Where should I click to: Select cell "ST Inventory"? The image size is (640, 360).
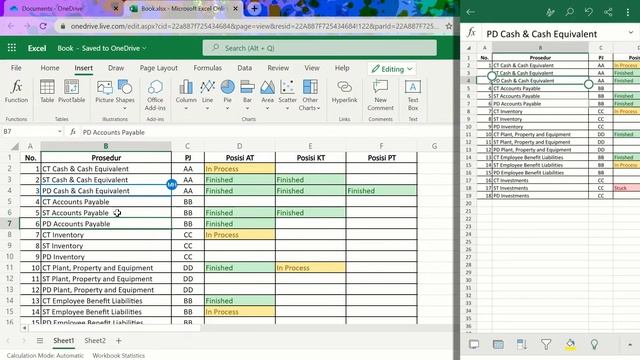point(106,246)
